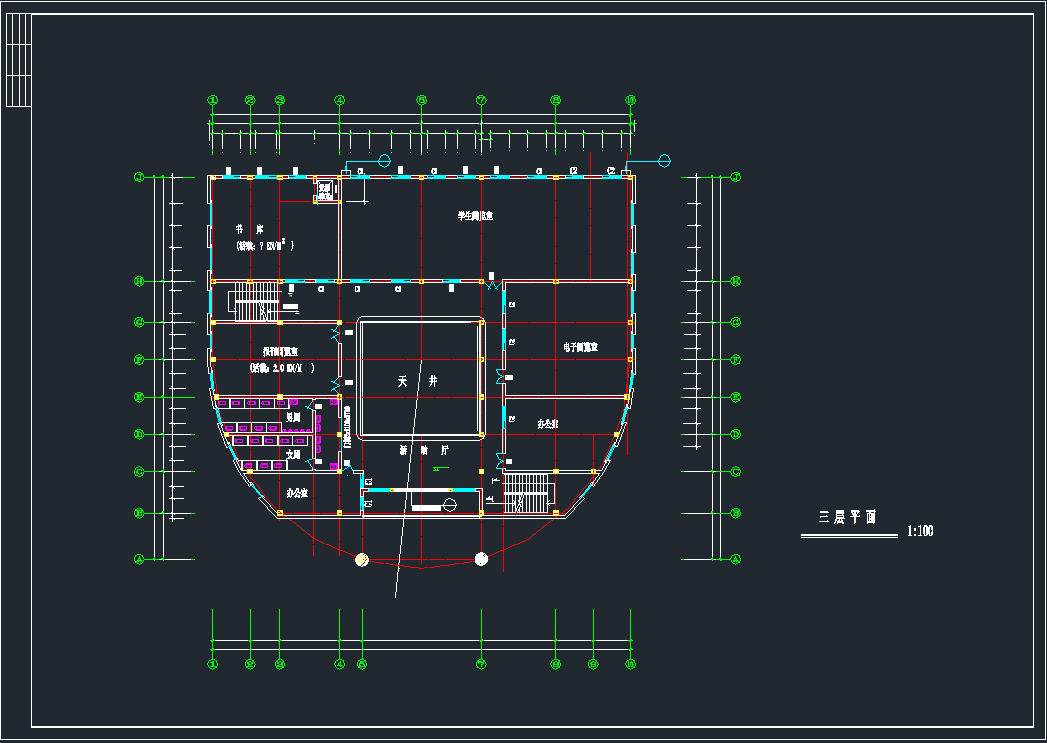Select left-side axis bubble J
1047x743 pixels.
click(x=140, y=177)
